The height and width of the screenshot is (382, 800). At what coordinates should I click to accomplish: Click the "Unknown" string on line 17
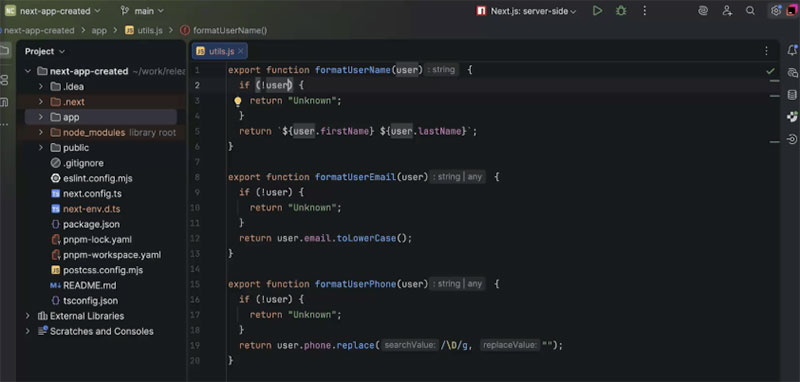(x=312, y=315)
